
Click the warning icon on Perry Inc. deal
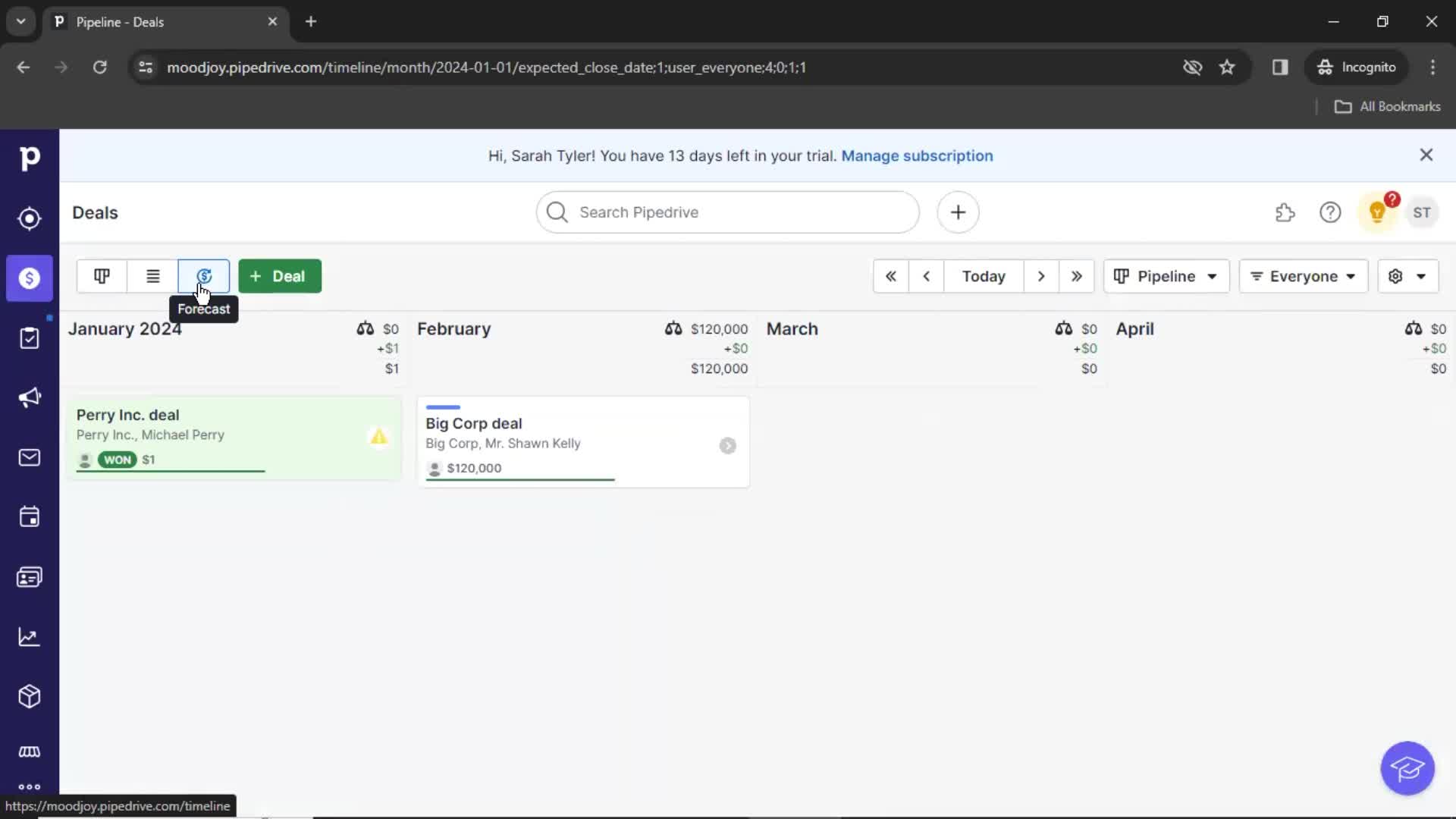pos(379,436)
